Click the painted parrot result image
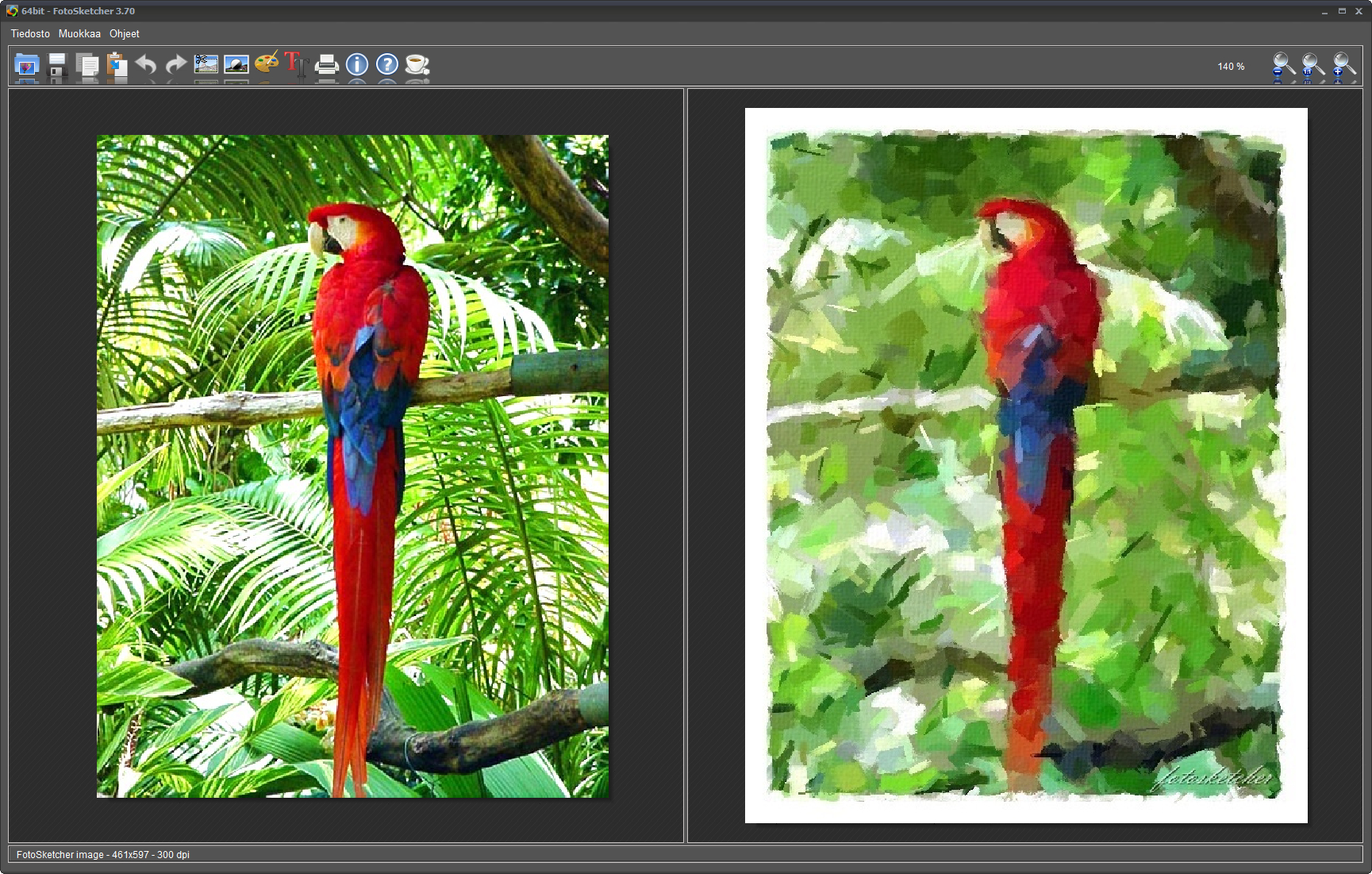1372x874 pixels. pyautogui.click(x=1025, y=465)
